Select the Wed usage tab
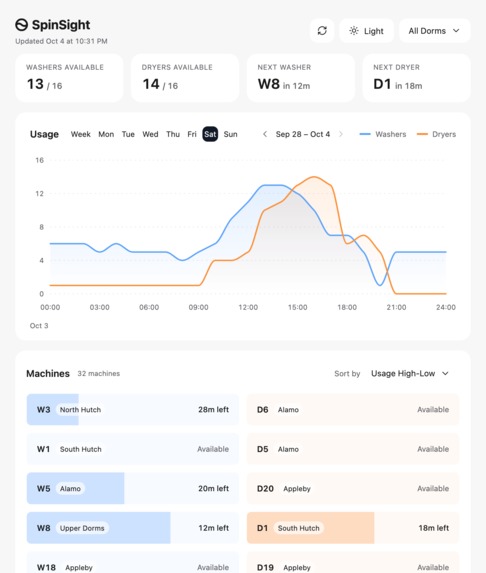Screen dimensions: 486x573 [150, 134]
